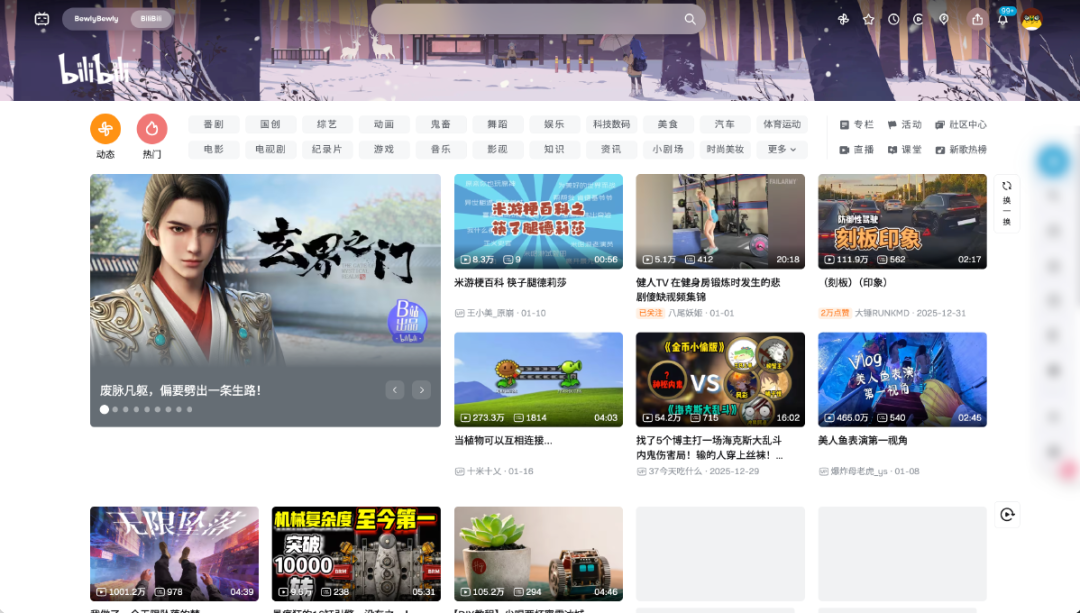Click the upload icon in top bar

(x=977, y=19)
